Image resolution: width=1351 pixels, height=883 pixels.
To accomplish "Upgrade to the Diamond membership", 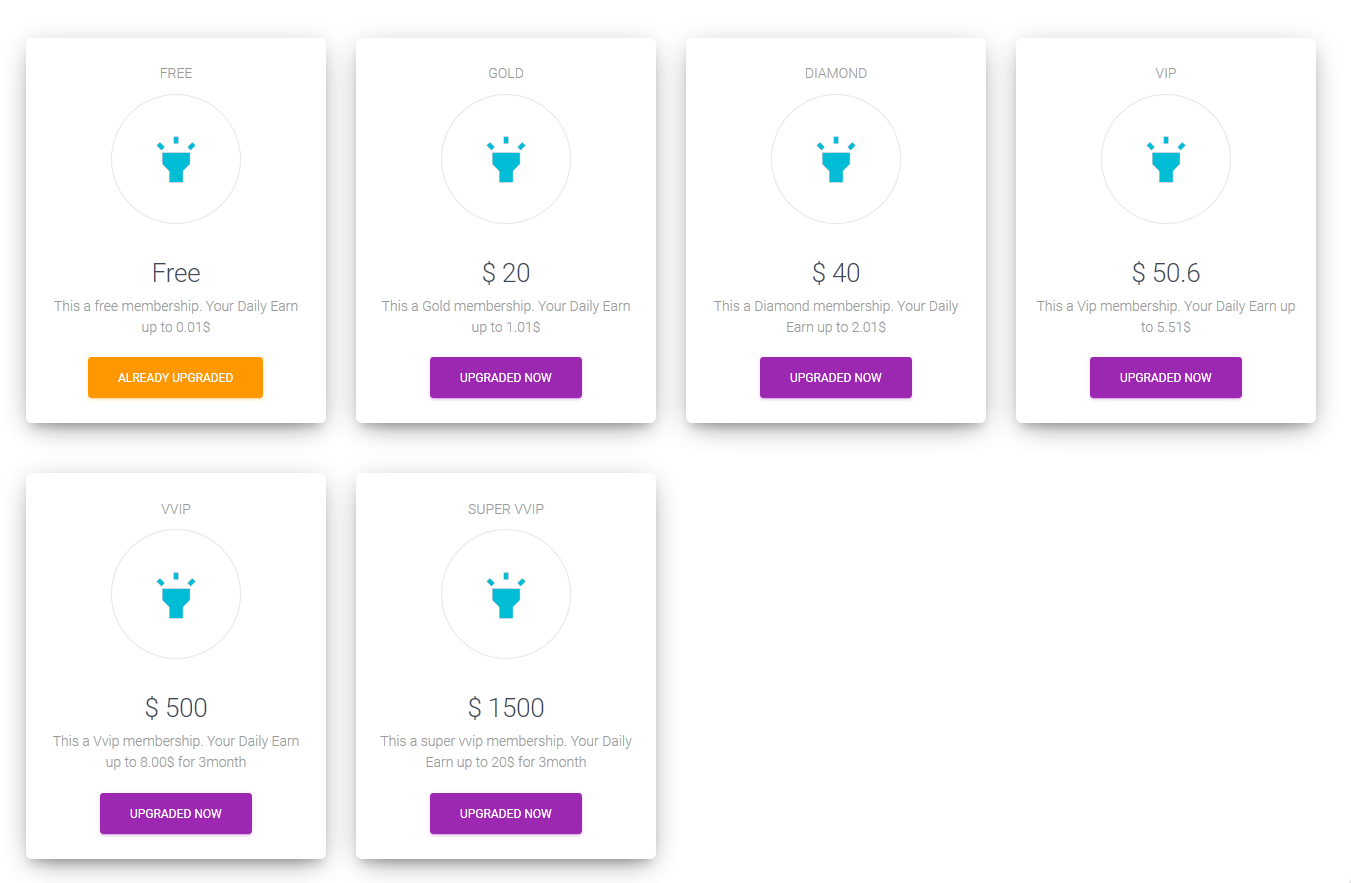I will 836,378.
